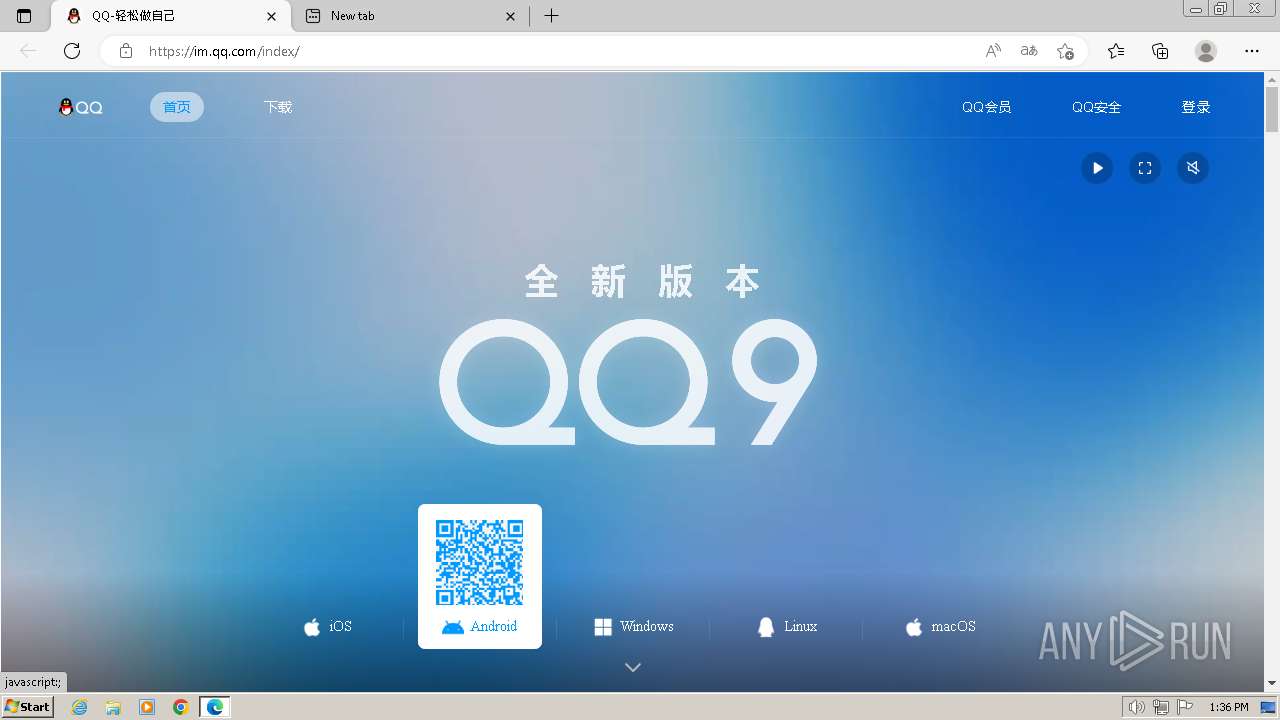Open the 下载 navigation item
The image size is (1280, 720).
[x=278, y=107]
